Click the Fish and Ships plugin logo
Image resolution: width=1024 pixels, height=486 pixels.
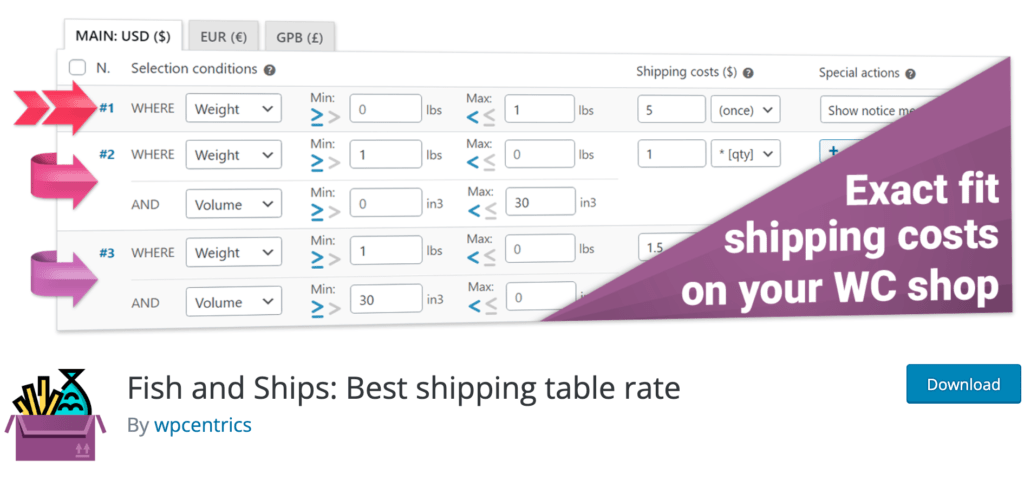point(55,415)
